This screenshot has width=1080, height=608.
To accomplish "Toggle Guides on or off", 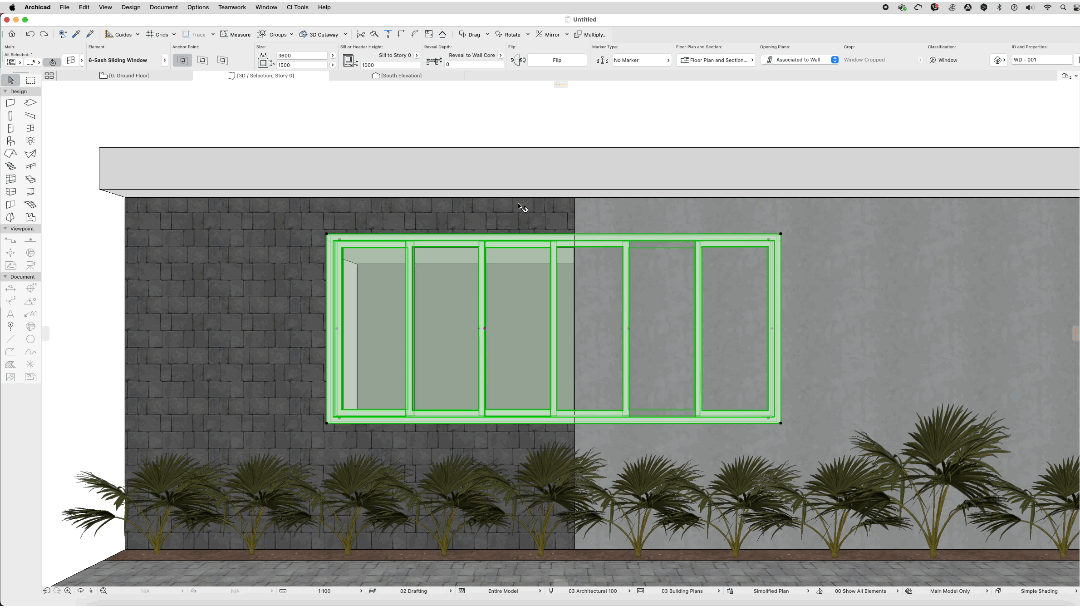I will pos(118,34).
